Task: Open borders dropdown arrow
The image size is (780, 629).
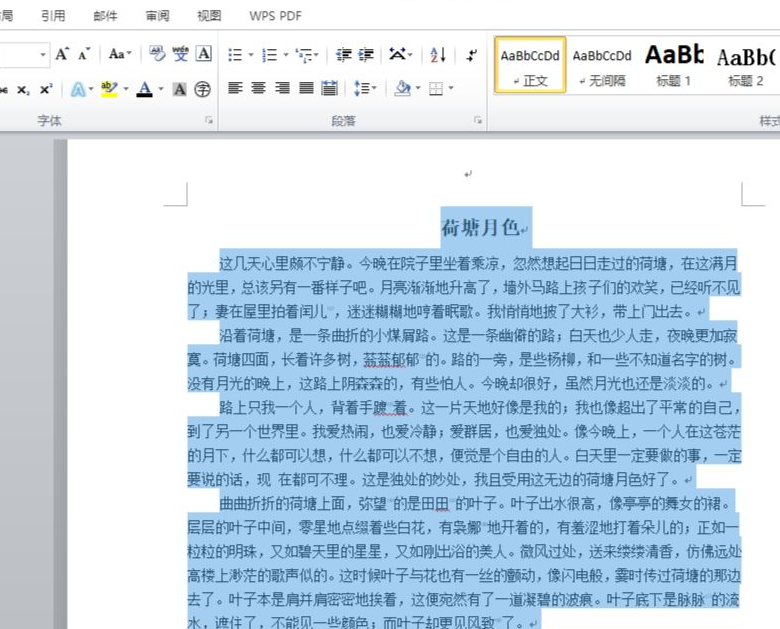Action: 451,88
